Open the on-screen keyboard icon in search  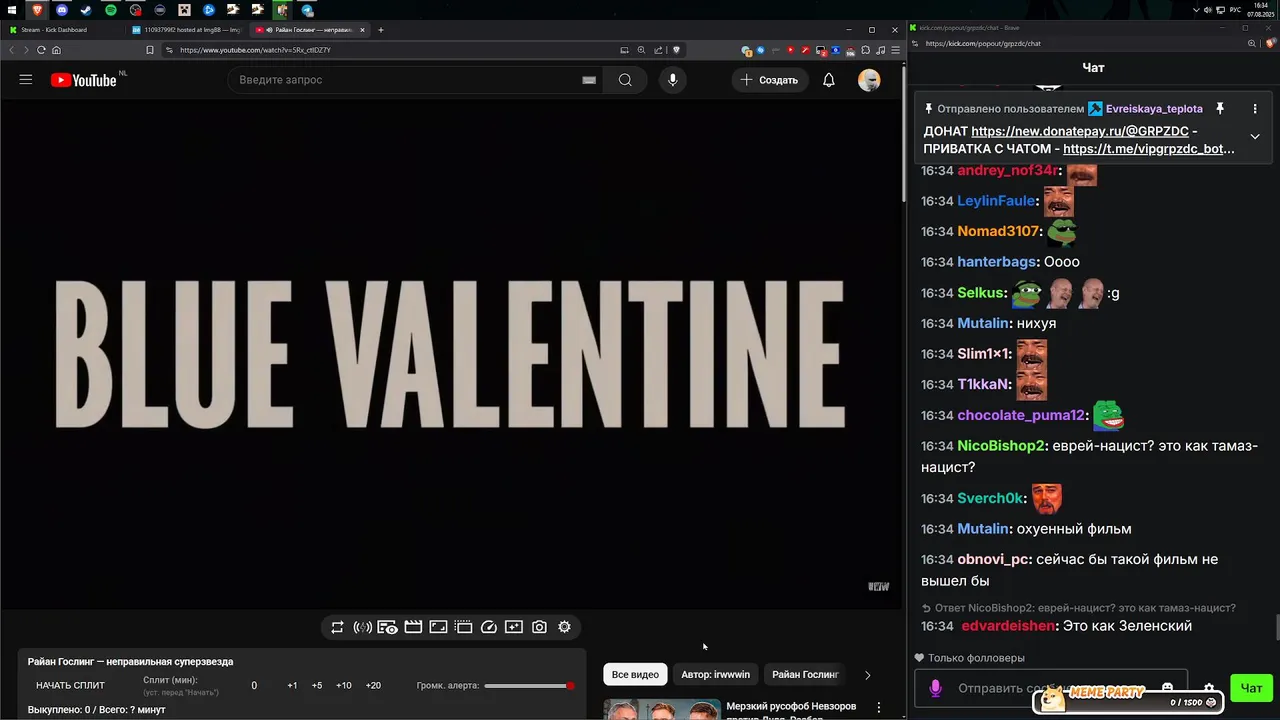(x=589, y=80)
